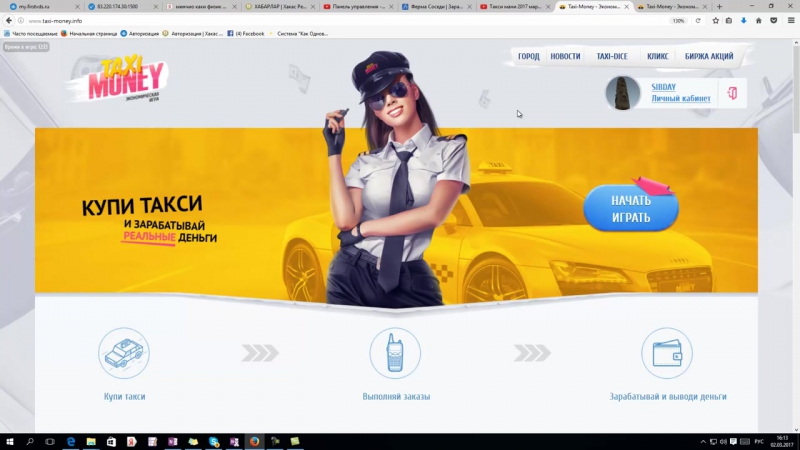Open the bookmarks library icon in the toolbar
The height and width of the screenshot is (450, 800).
[x=729, y=21]
